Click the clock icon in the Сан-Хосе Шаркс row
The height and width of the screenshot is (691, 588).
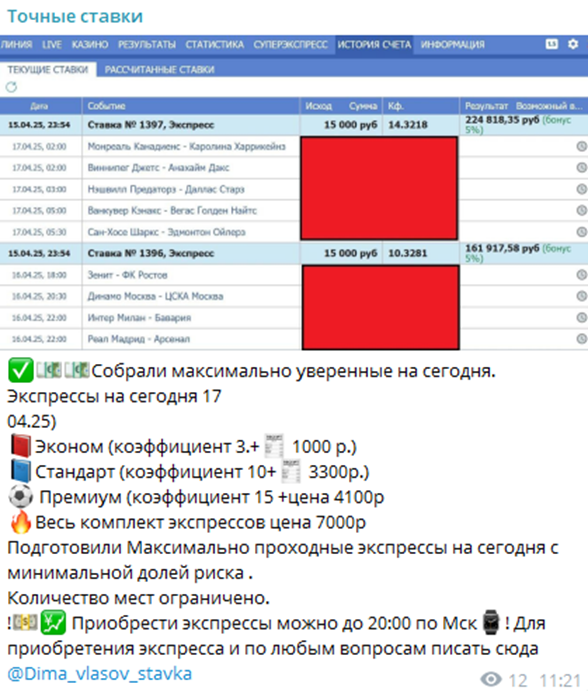tap(581, 232)
